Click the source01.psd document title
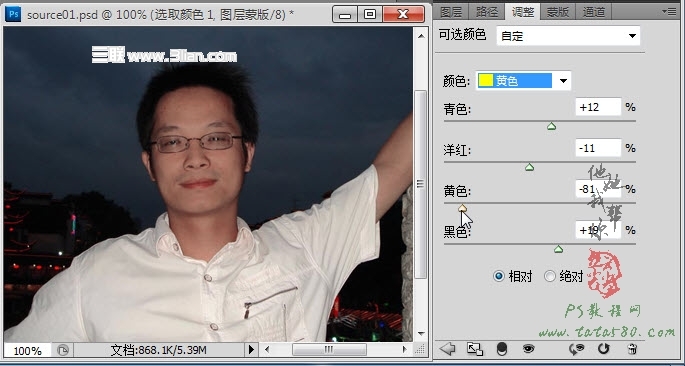This screenshot has width=685, height=366. tap(160, 15)
